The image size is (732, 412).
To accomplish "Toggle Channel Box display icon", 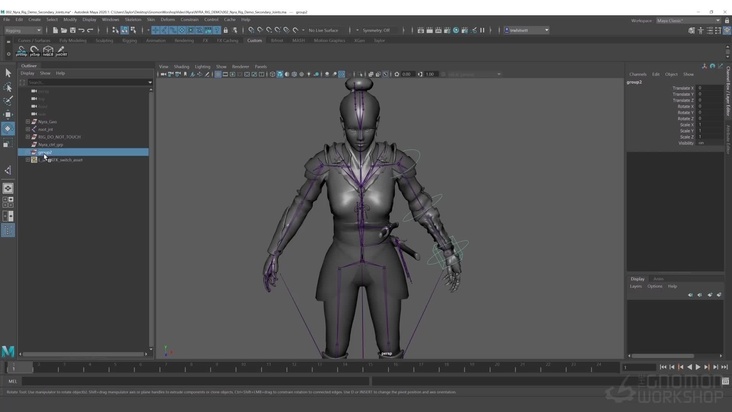I will (x=727, y=30).
